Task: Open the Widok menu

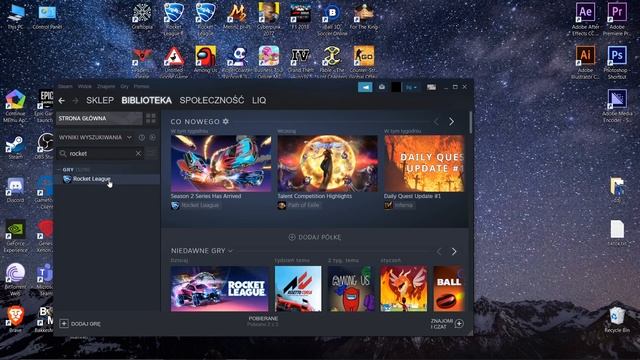Action: click(84, 87)
